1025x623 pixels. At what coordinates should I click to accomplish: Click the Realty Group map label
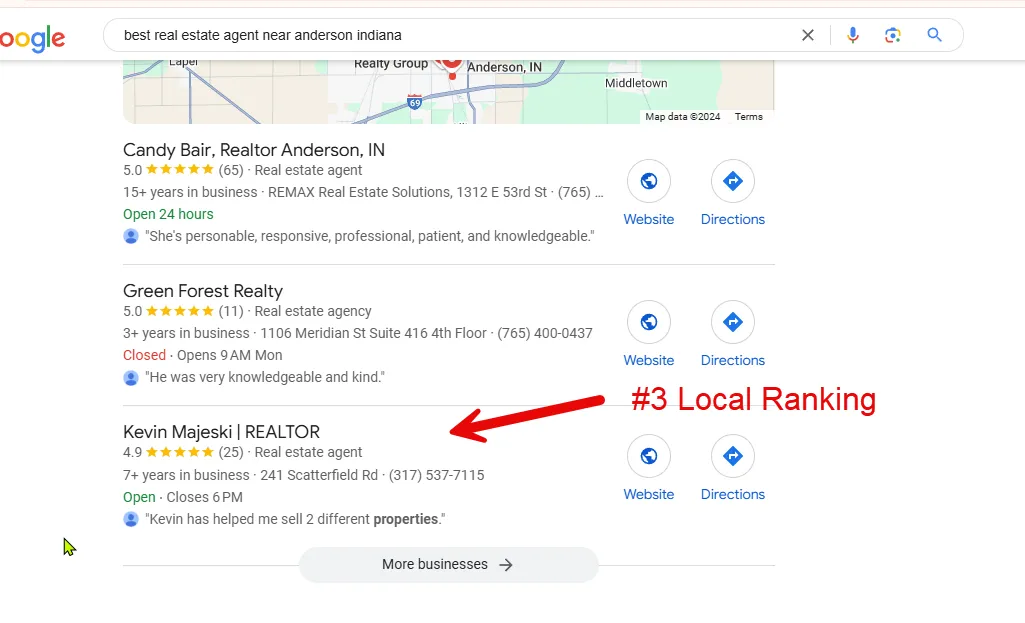391,63
